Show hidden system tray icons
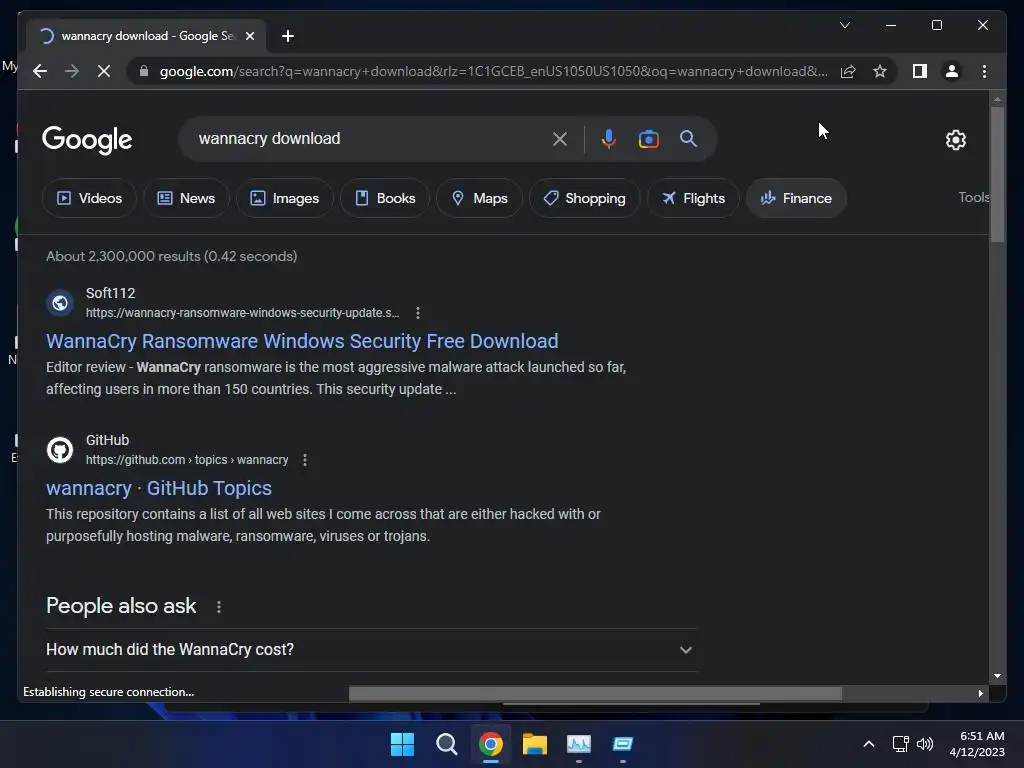This screenshot has width=1024, height=768. [x=869, y=744]
